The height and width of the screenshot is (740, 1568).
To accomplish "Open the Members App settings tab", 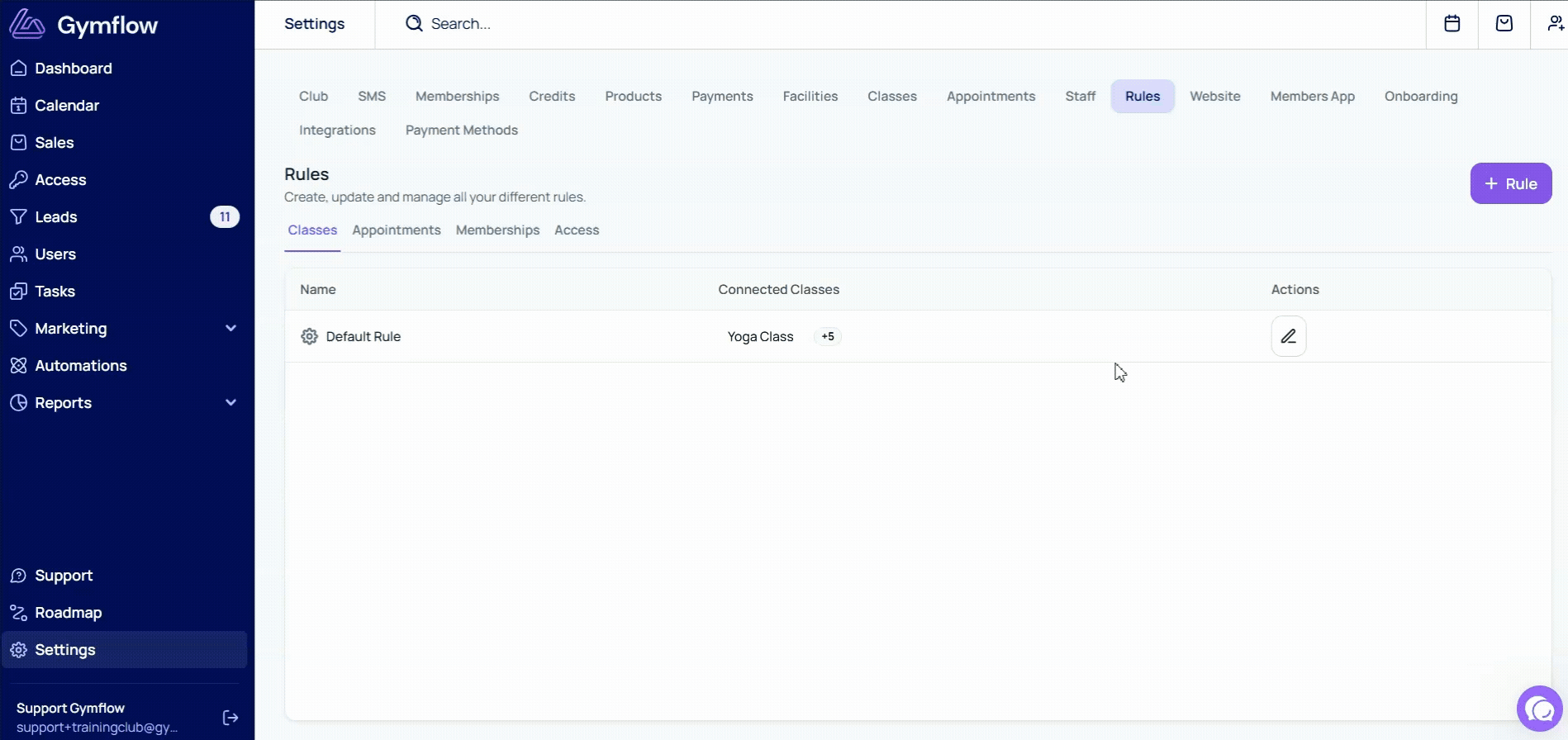I will (x=1313, y=97).
